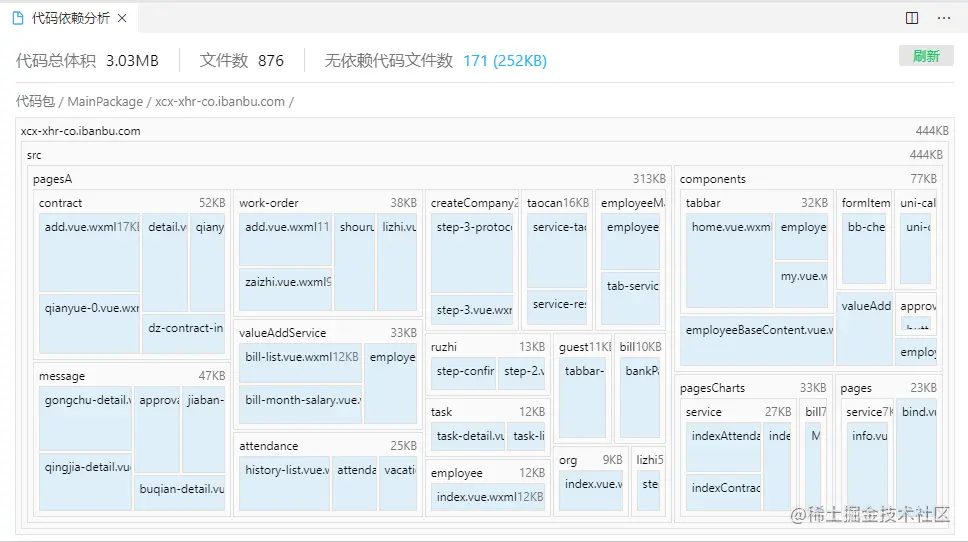
Task: Select the index.vue.wxml 12KB block in employee
Action: click(x=488, y=498)
